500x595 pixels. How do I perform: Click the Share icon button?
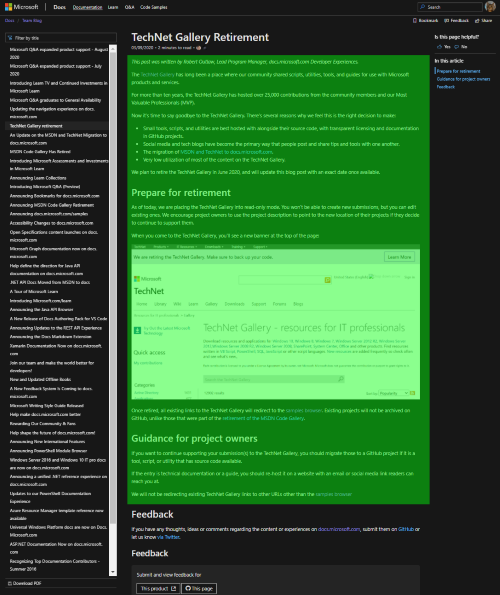pos(483,20)
